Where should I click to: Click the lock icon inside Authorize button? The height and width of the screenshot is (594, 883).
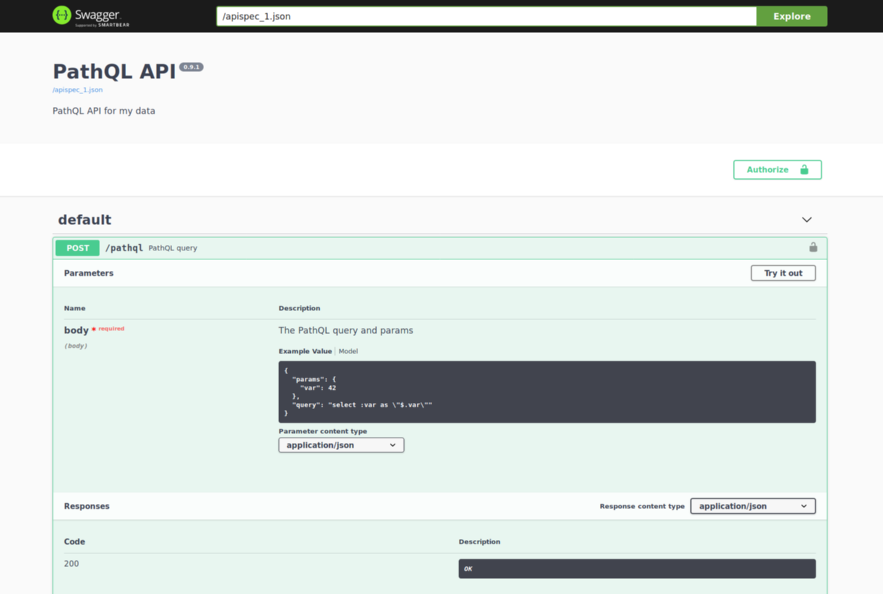[x=804, y=169]
